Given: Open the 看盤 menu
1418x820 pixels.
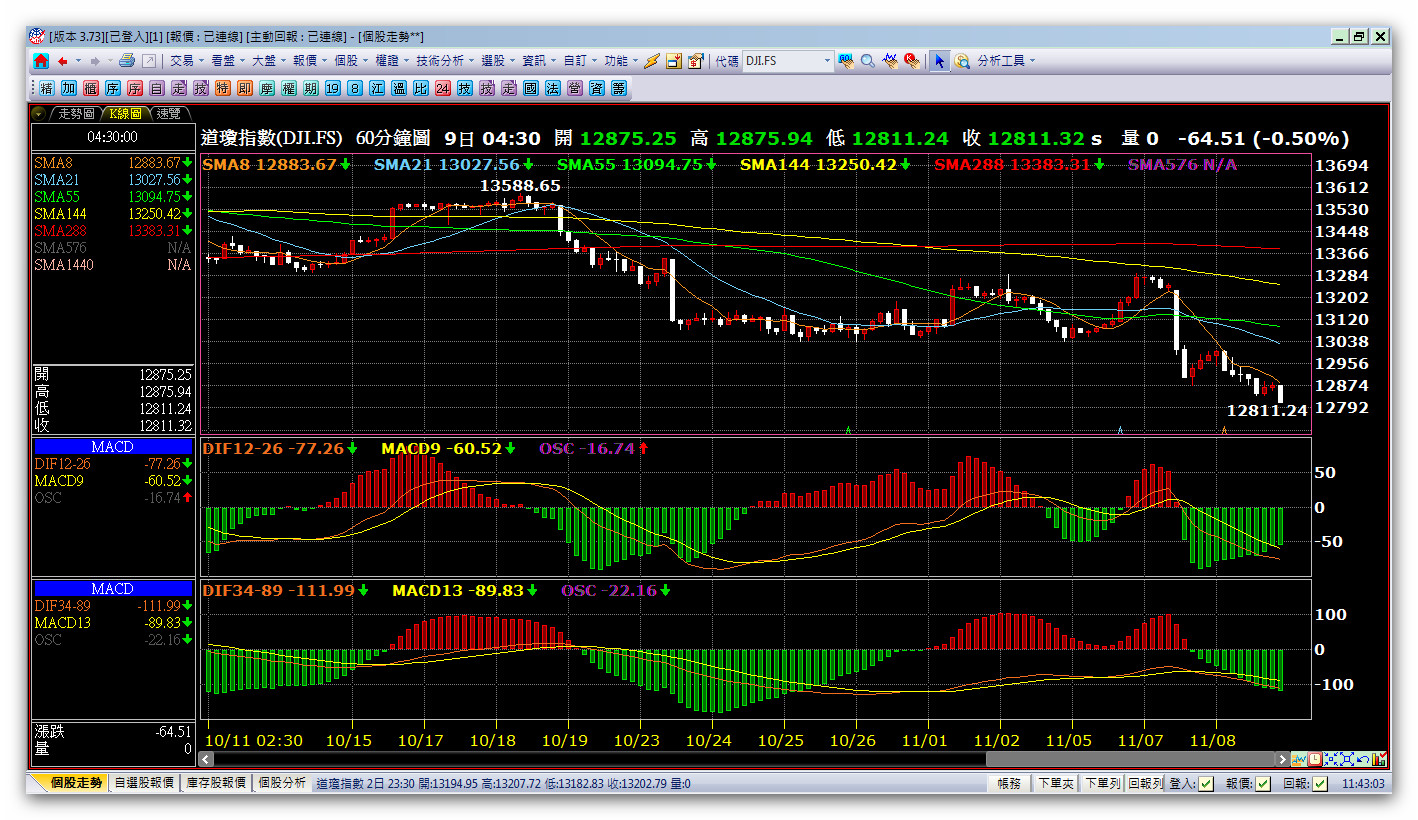Looking at the screenshot, I should coord(227,61).
